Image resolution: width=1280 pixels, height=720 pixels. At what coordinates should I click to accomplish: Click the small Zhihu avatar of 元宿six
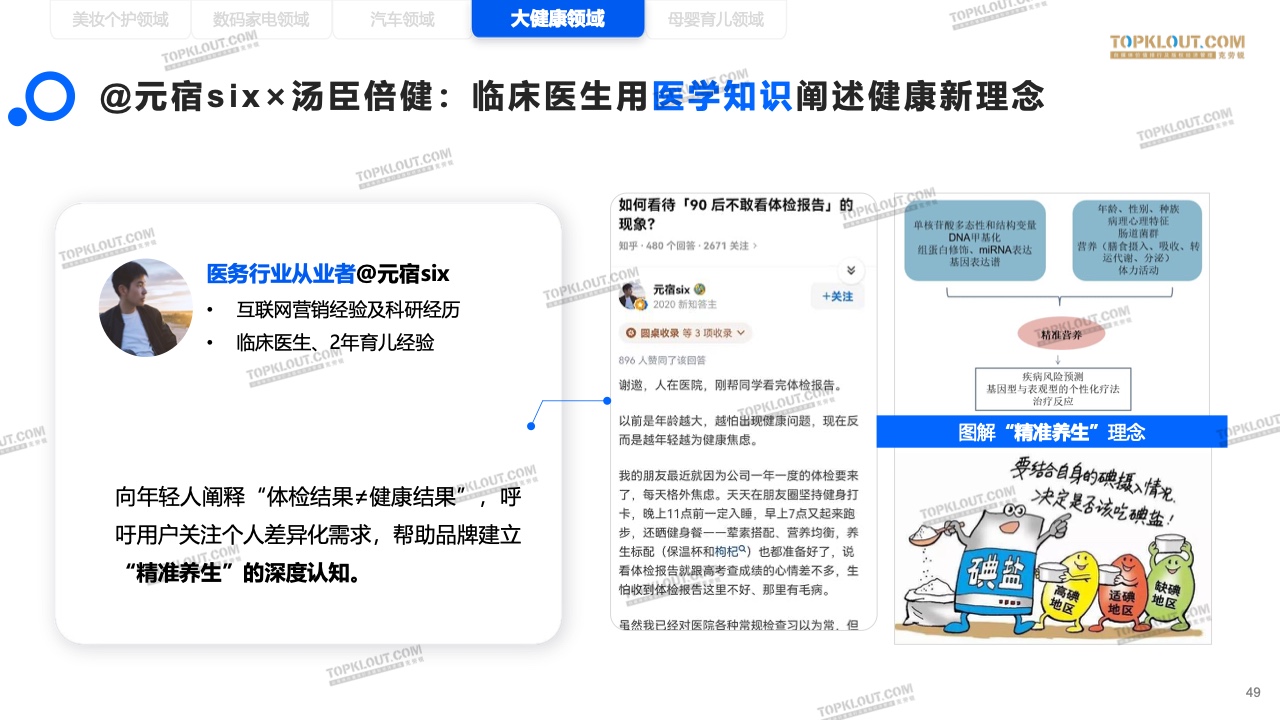pyautogui.click(x=632, y=296)
